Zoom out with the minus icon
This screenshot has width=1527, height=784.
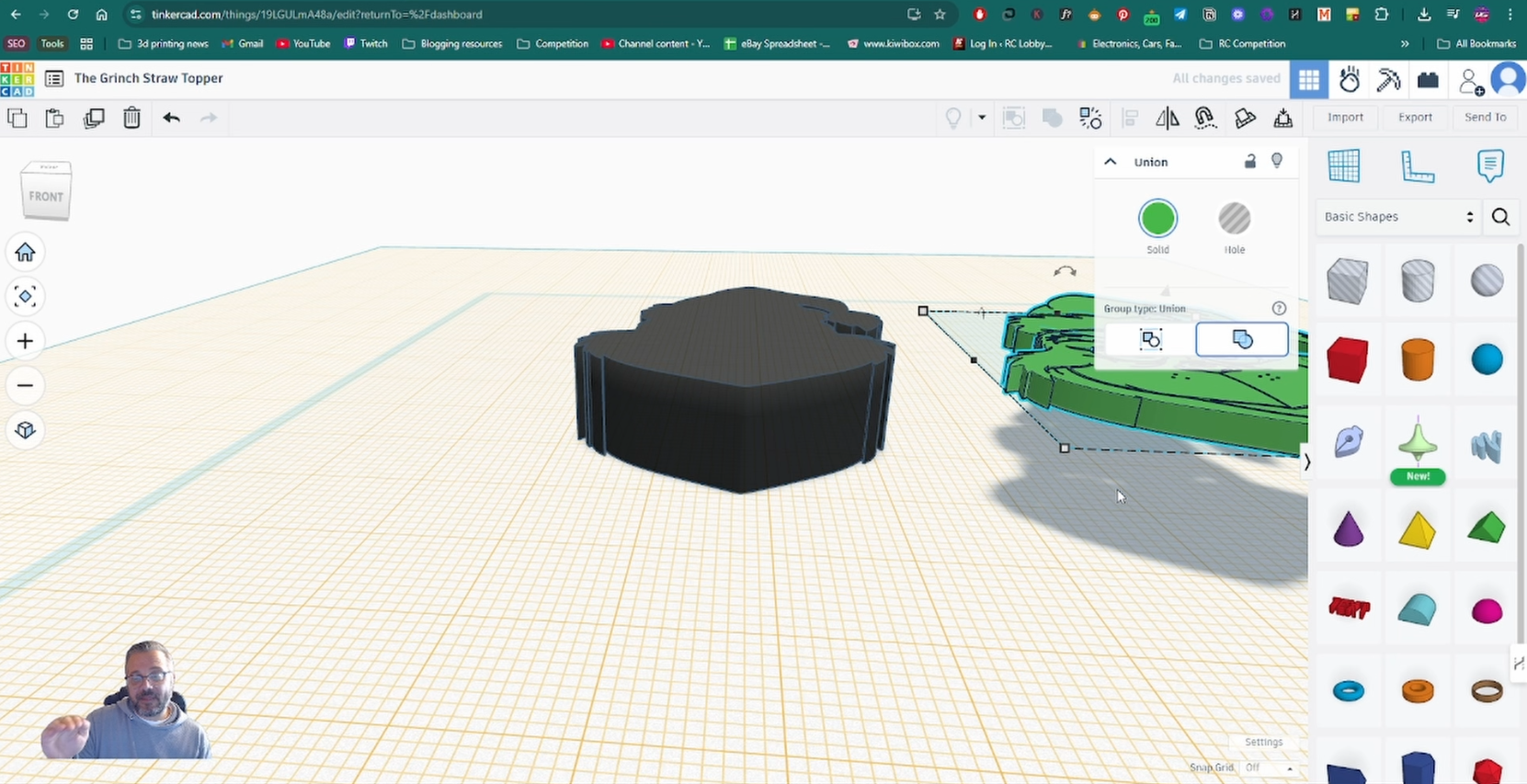coord(25,385)
